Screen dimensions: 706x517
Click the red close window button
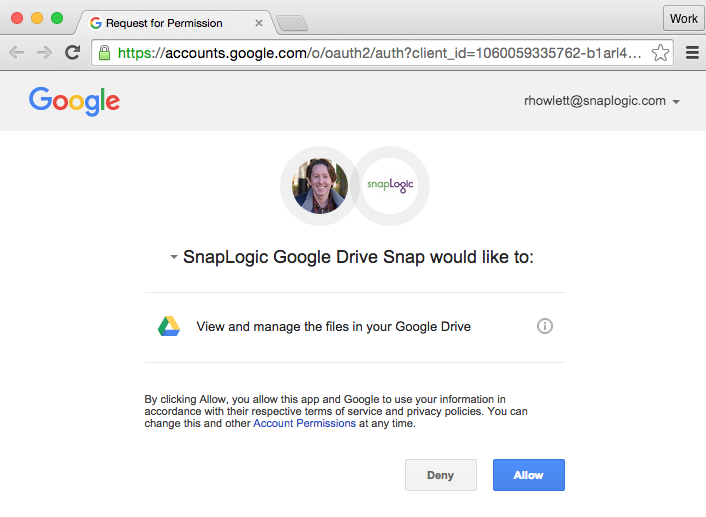pyautogui.click(x=17, y=18)
